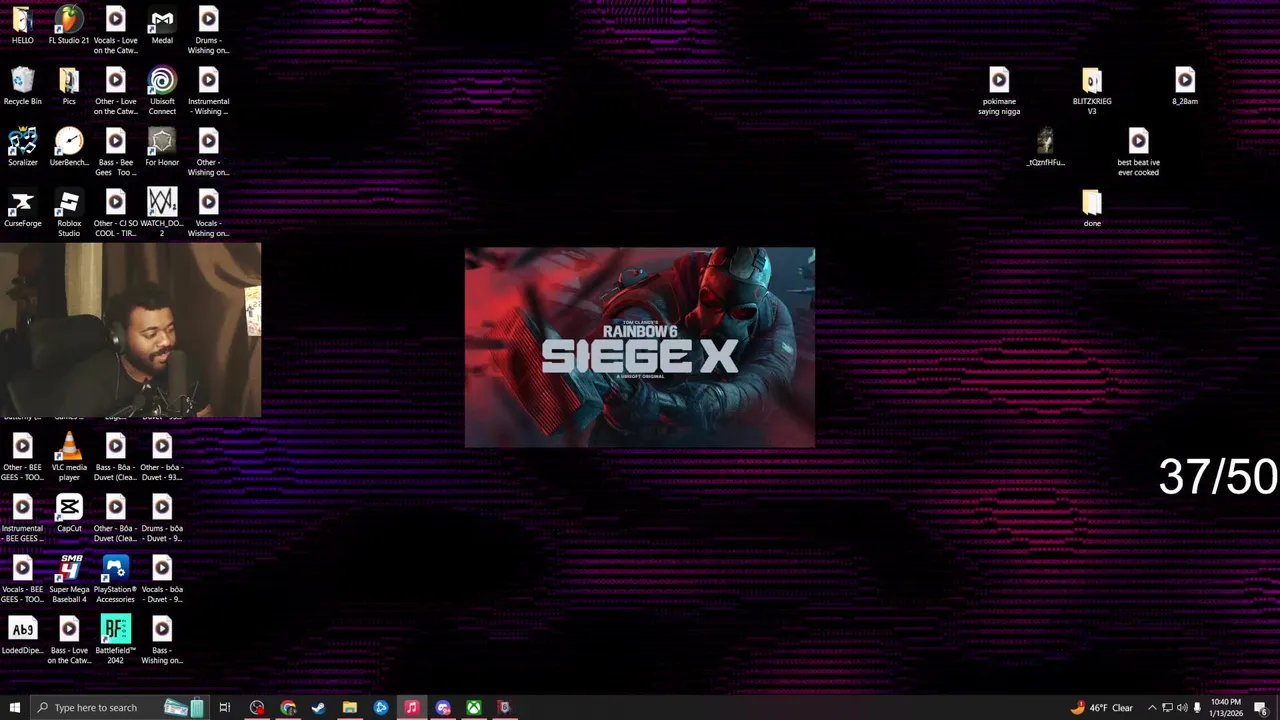The image size is (1280, 720).
Task: Switch to Rainbow Six Siege taskbar icon
Action: point(505,708)
